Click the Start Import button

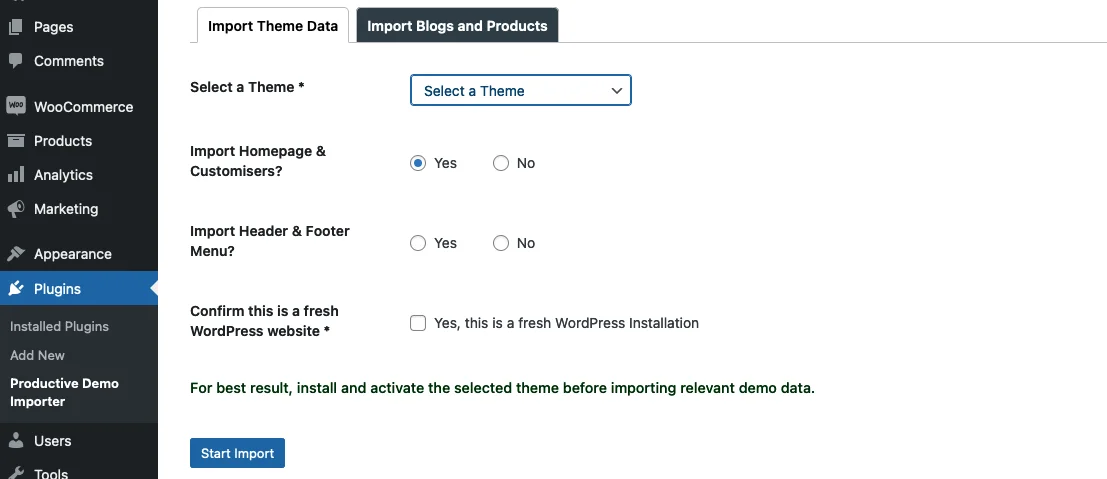[x=237, y=454]
